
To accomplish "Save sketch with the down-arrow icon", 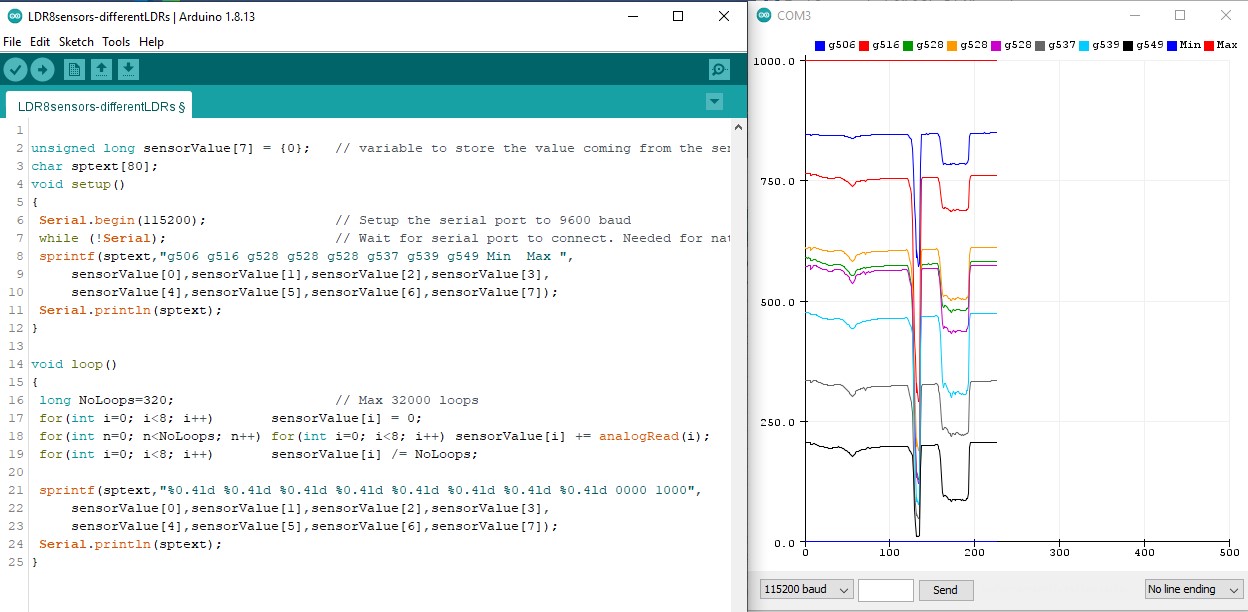I will 128,69.
